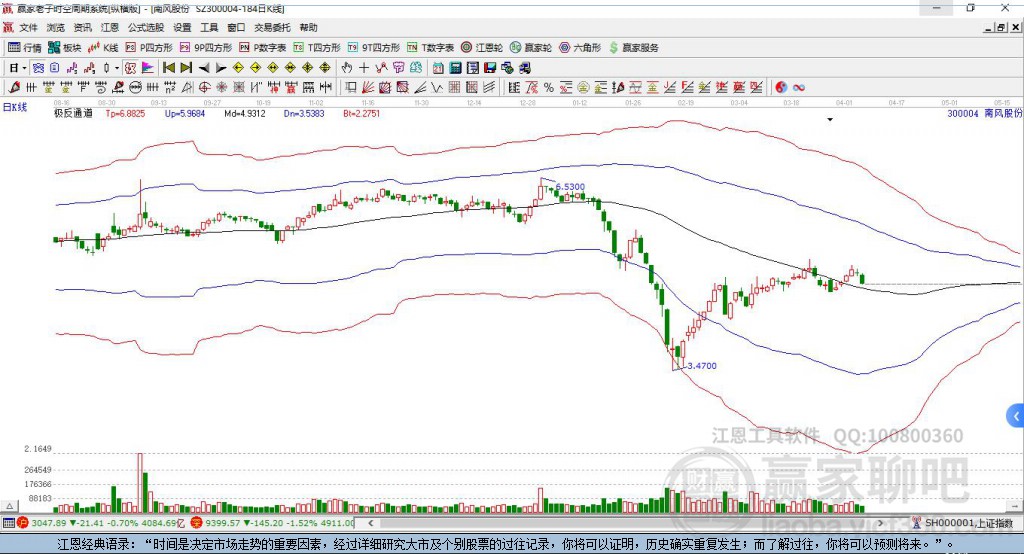The height and width of the screenshot is (554, 1024).
Task: Click the floppy disk save icon
Action: pyautogui.click(x=490, y=67)
